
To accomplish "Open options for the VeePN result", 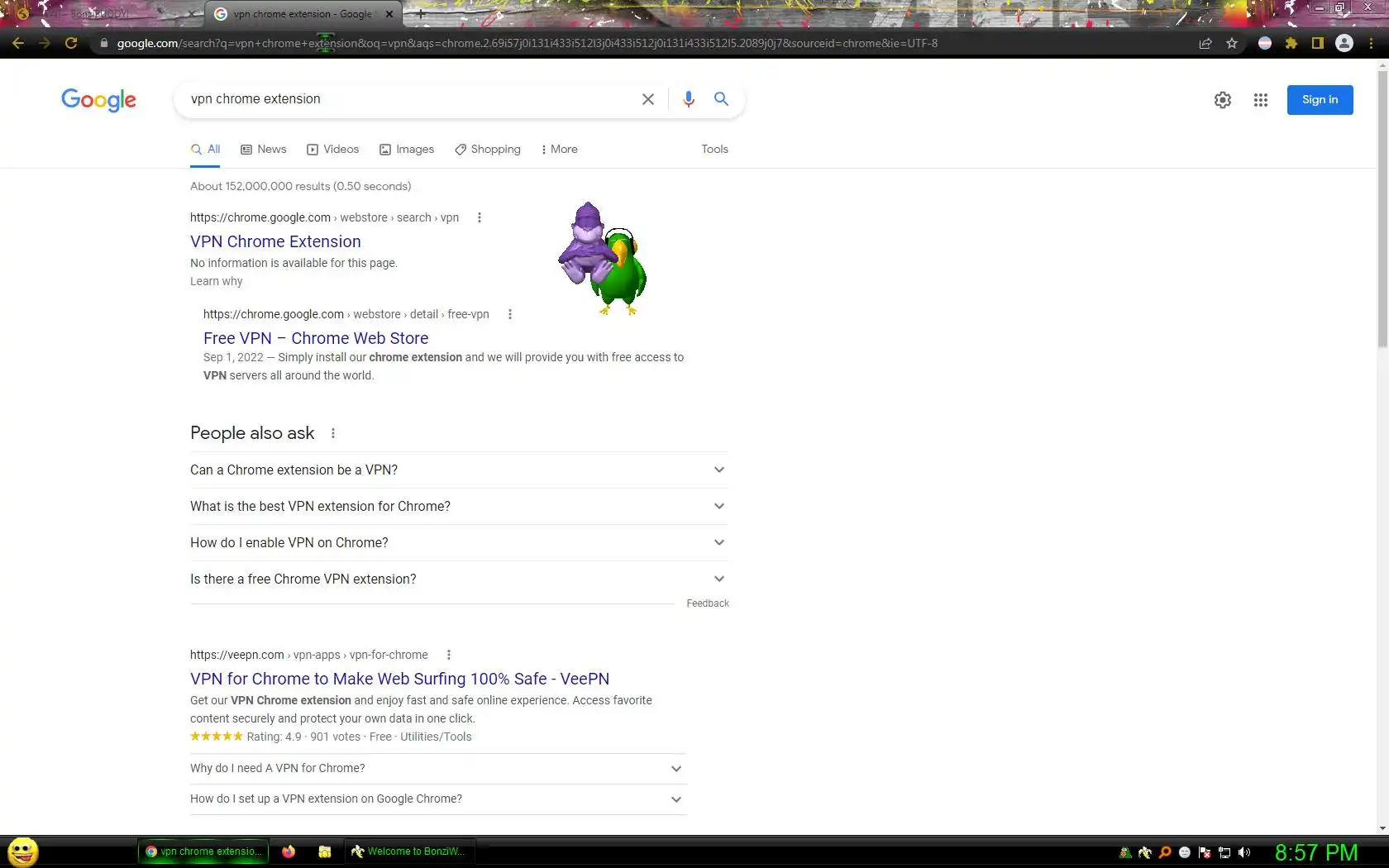I will pos(449,655).
